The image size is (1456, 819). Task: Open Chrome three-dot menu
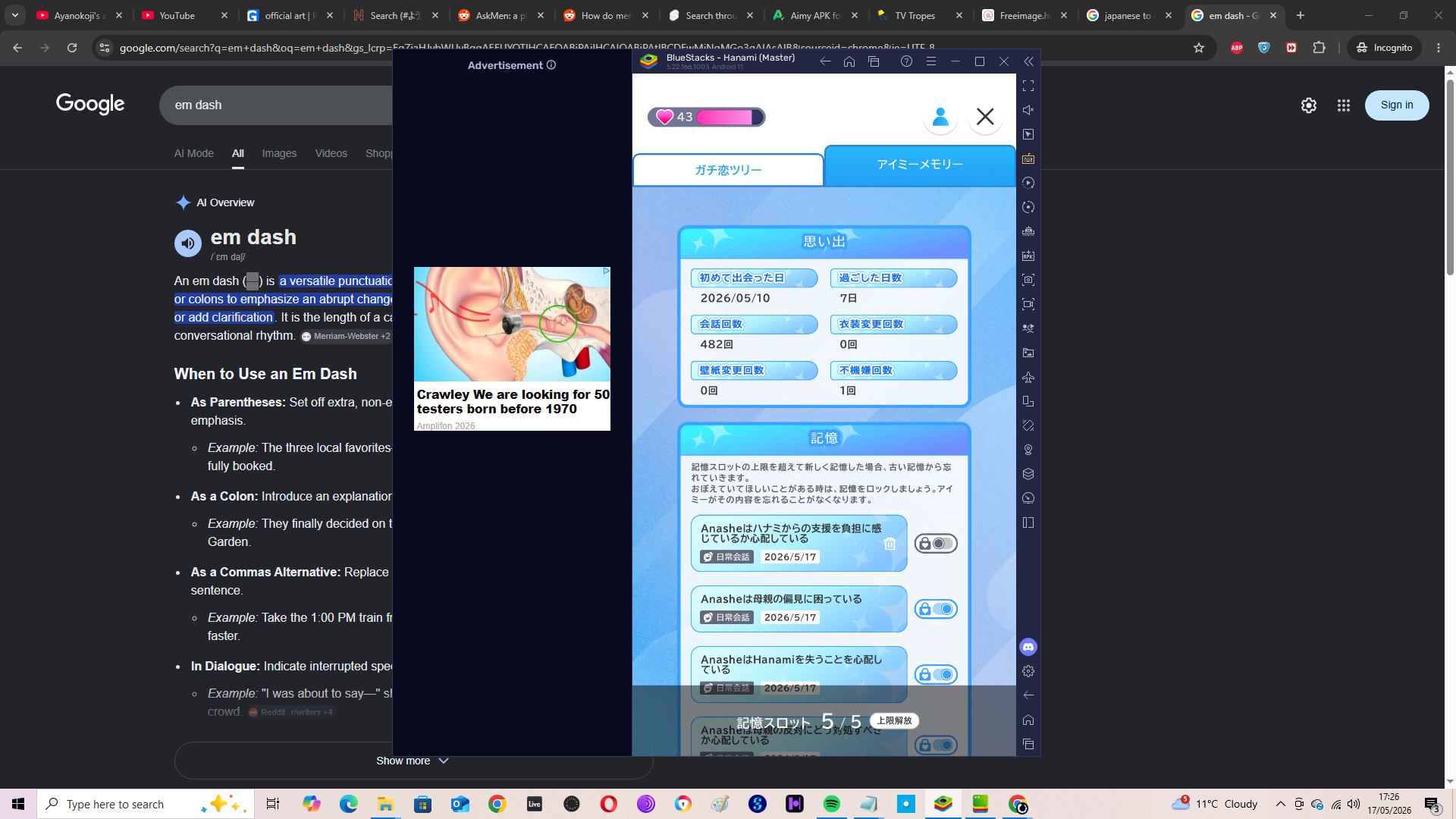1439,48
